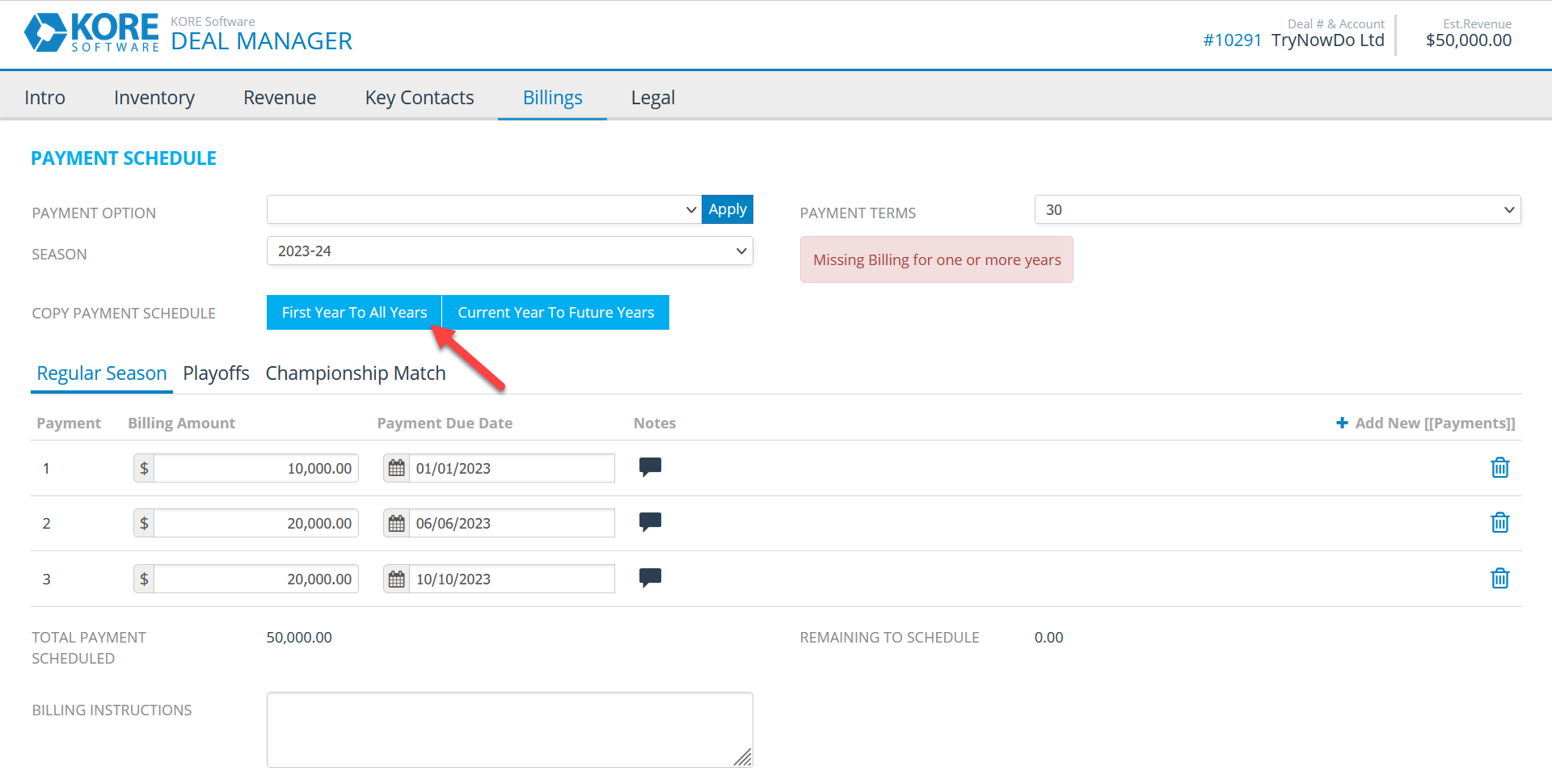This screenshot has width=1552, height=784.
Task: Click the 50,000.00 total payment scheduled
Action: tap(299, 638)
